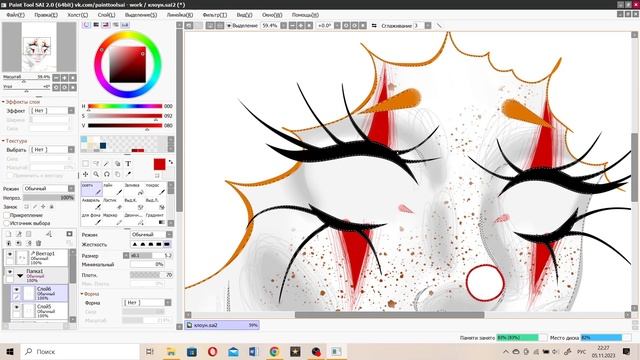The image size is (640, 360).
Task: Open the Эффект dropdown
Action: pos(53,111)
